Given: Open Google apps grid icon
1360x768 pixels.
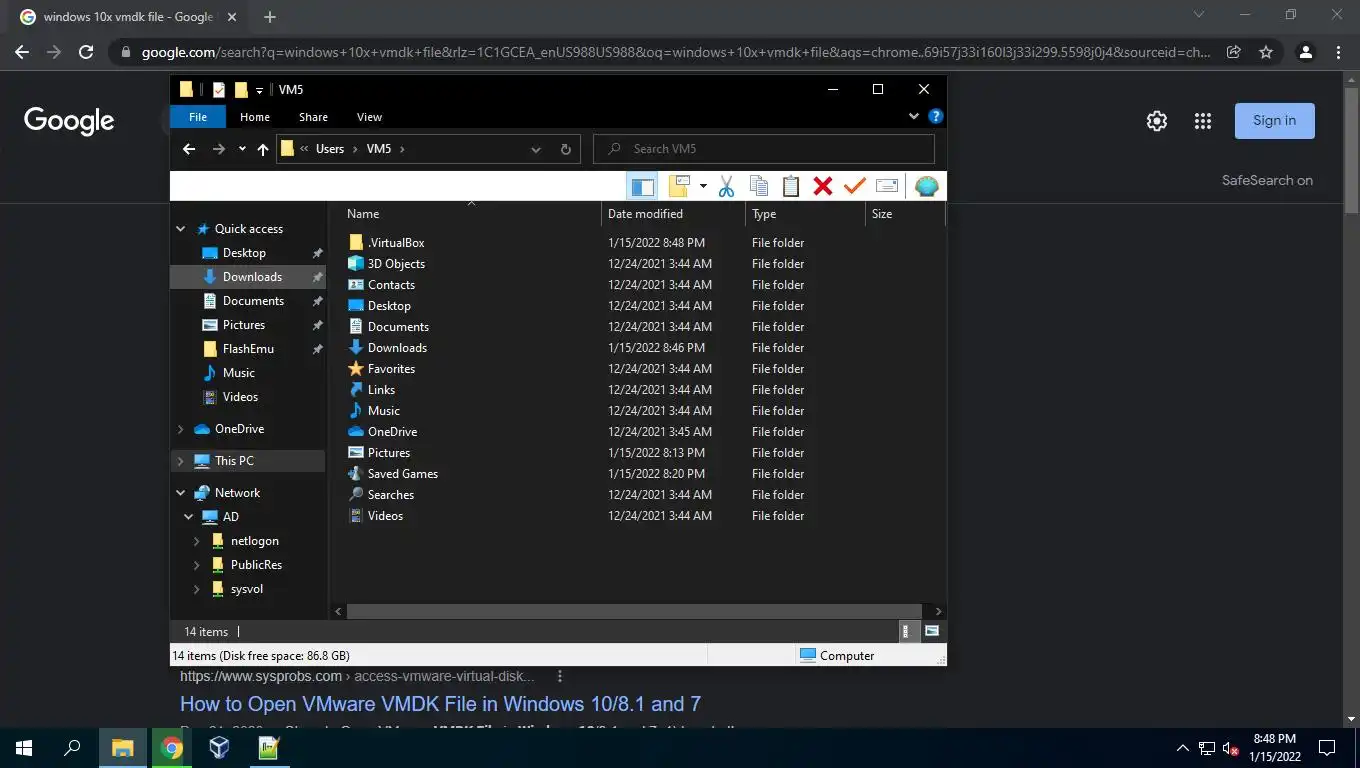Looking at the screenshot, I should [1203, 121].
